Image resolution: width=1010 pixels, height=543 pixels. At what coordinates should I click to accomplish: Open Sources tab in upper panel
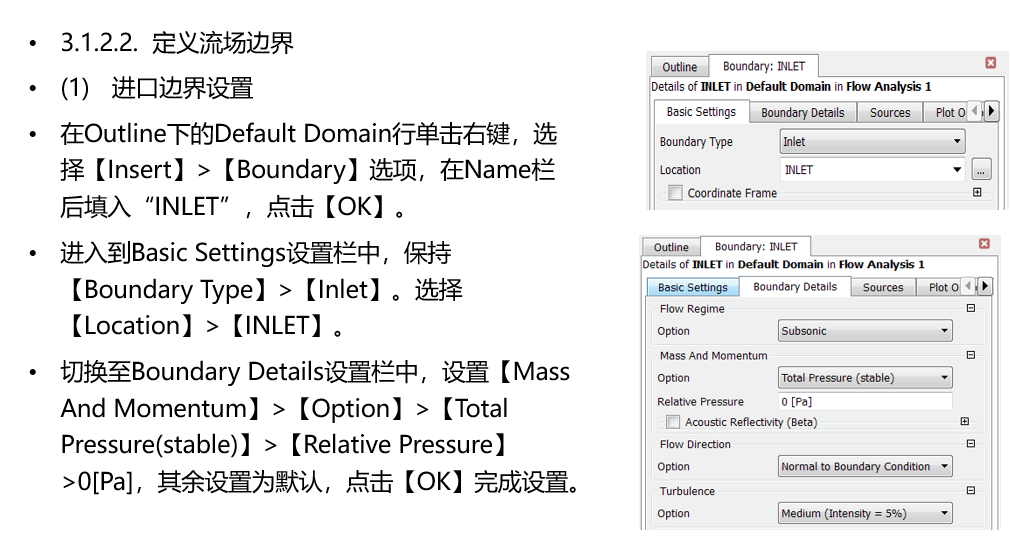pos(890,113)
